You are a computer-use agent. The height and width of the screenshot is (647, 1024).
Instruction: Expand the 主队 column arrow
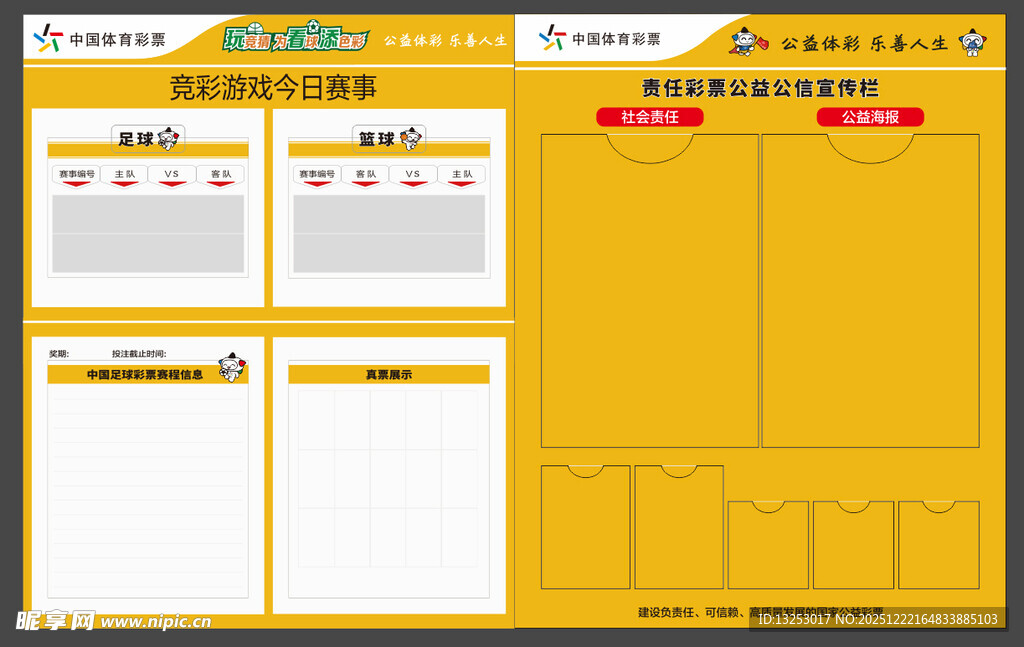point(123,182)
